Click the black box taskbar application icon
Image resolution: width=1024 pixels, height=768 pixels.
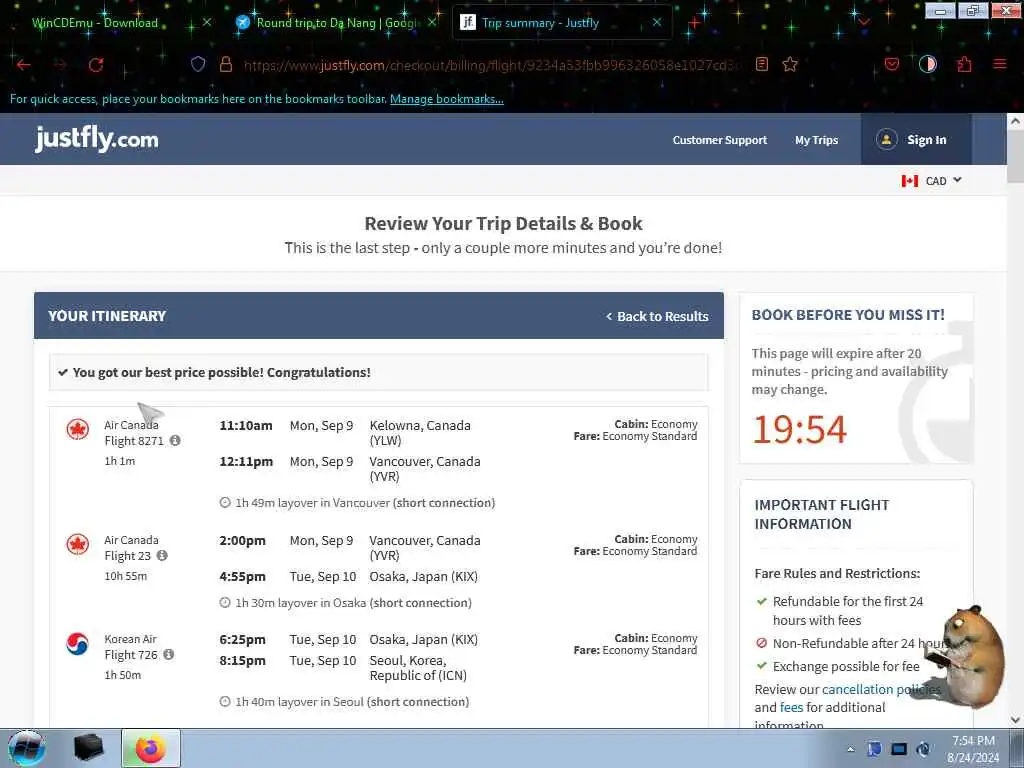pos(89,748)
